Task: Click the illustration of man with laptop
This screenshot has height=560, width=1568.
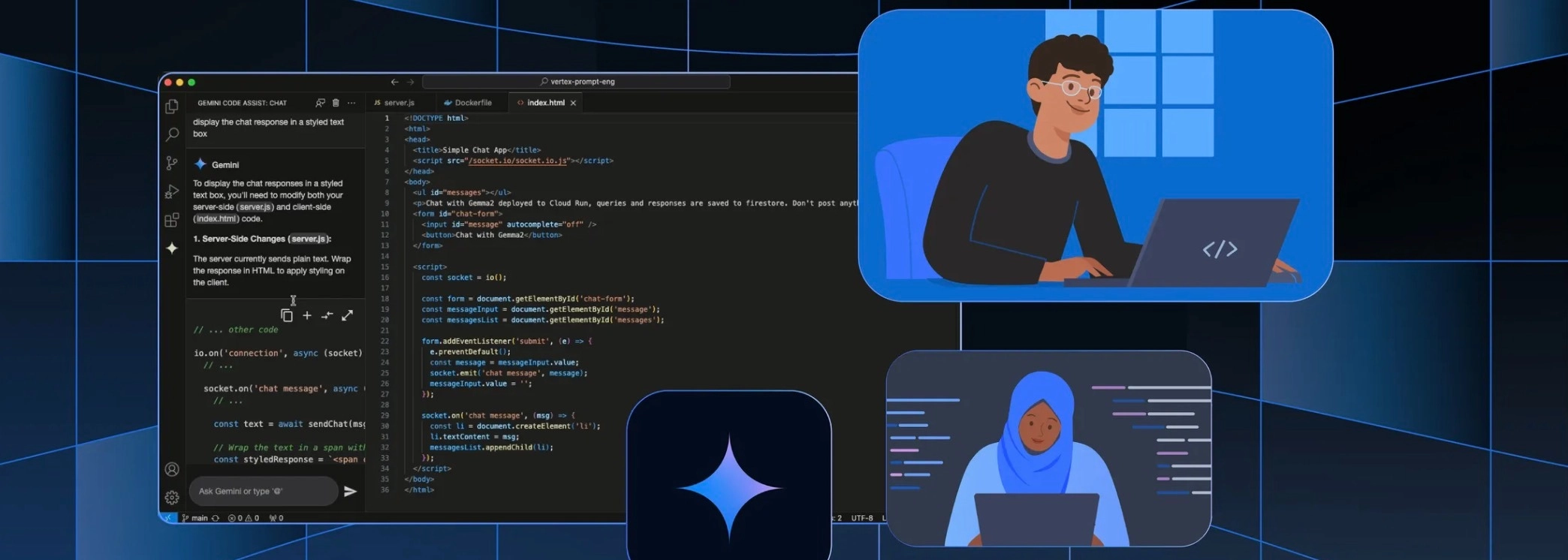Action: (1096, 155)
